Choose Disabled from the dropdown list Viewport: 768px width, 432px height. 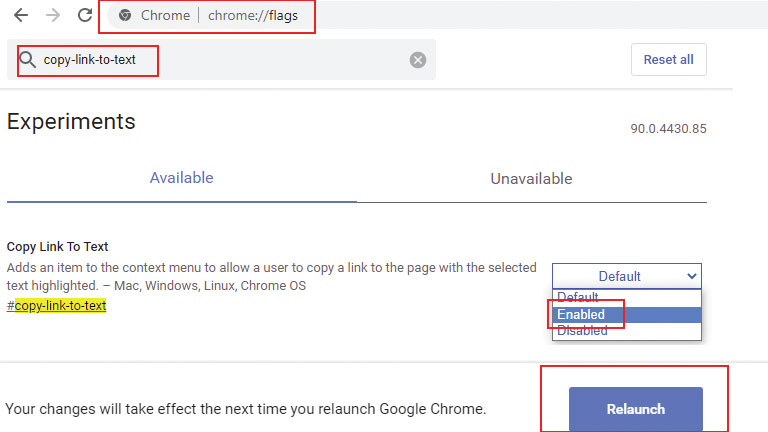pyautogui.click(x=626, y=331)
